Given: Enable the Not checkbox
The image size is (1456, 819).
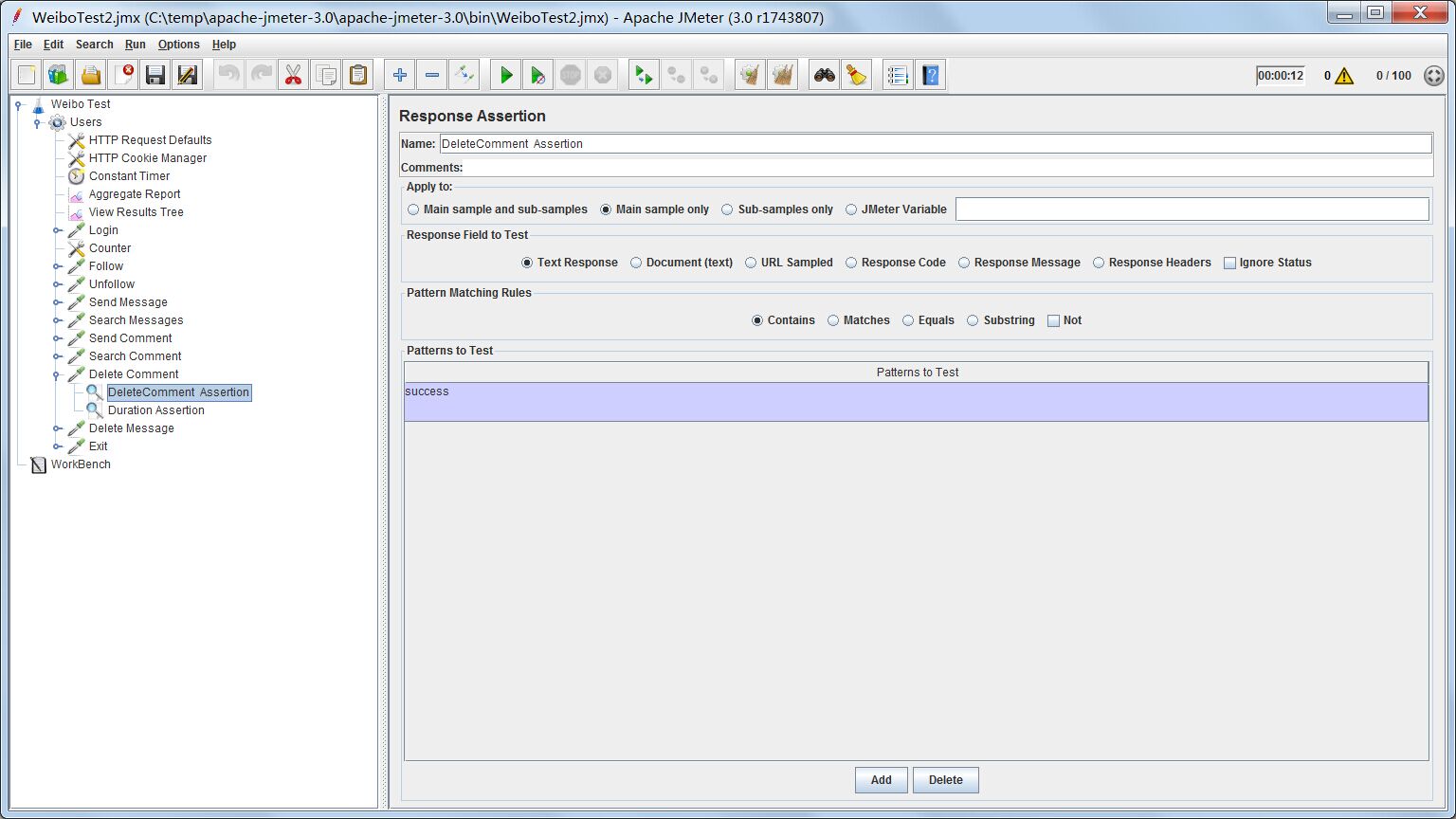Looking at the screenshot, I should [1065, 320].
